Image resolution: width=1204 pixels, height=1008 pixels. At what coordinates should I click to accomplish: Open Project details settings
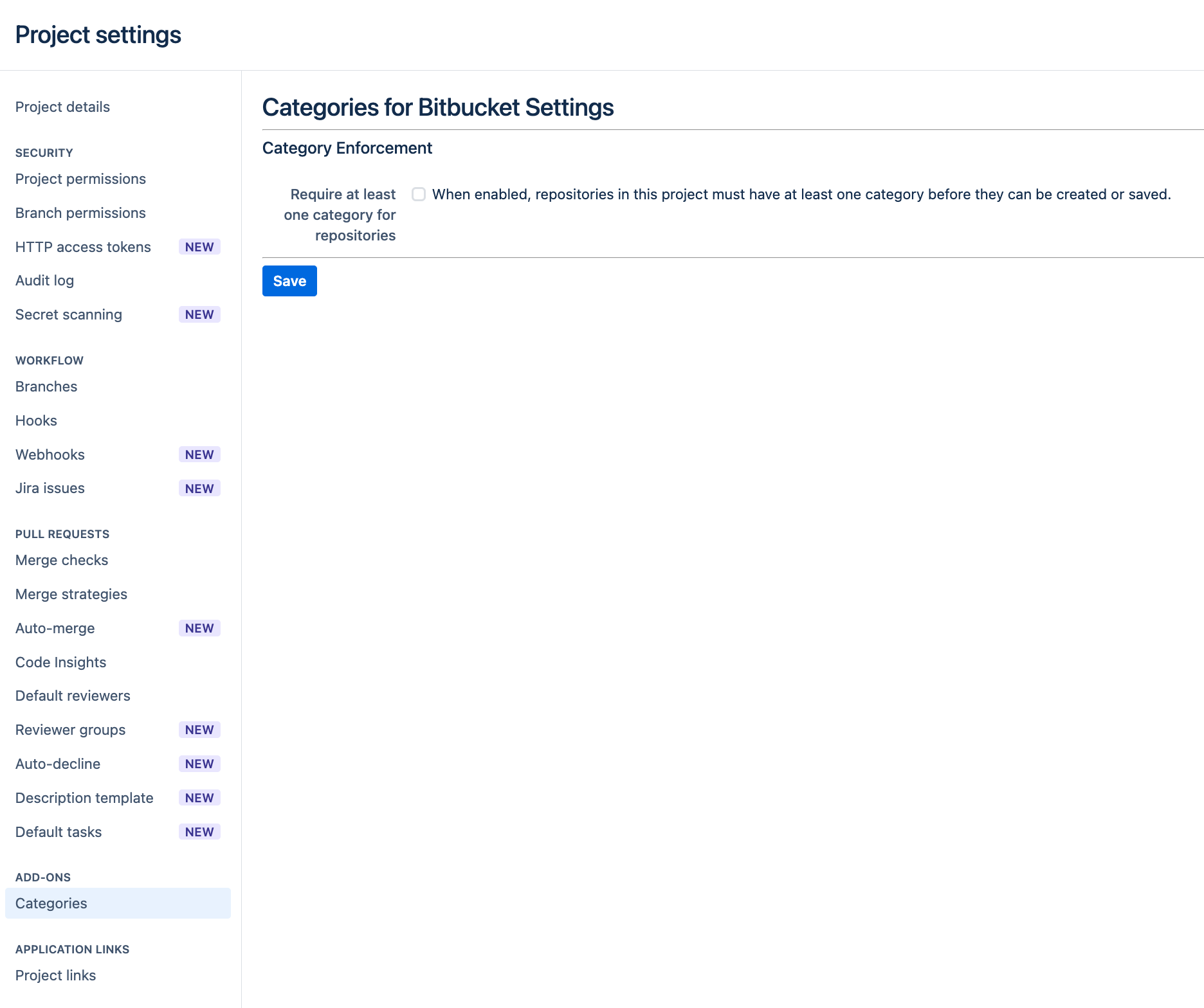coord(62,107)
